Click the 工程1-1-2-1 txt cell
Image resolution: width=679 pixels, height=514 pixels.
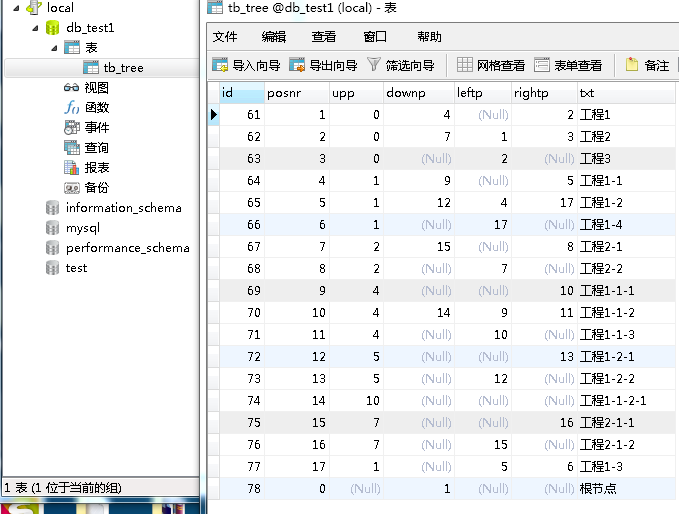tap(626, 401)
